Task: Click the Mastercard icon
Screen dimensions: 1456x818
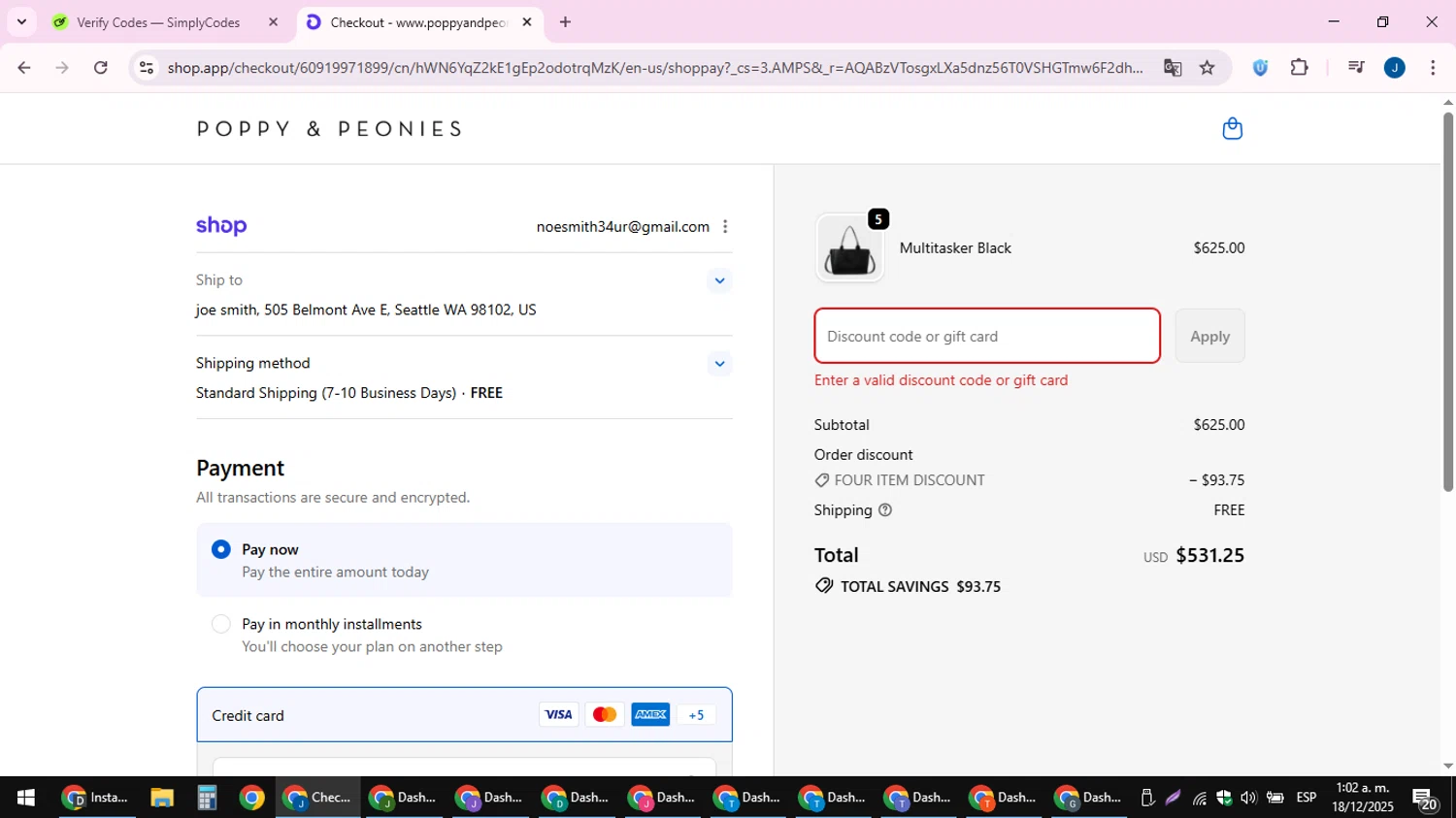Action: click(x=604, y=715)
